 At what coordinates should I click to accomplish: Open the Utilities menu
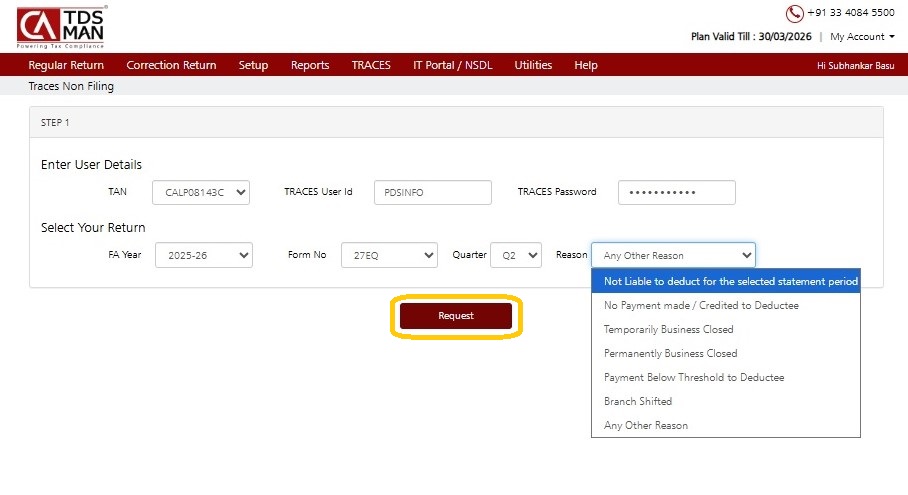coord(533,65)
